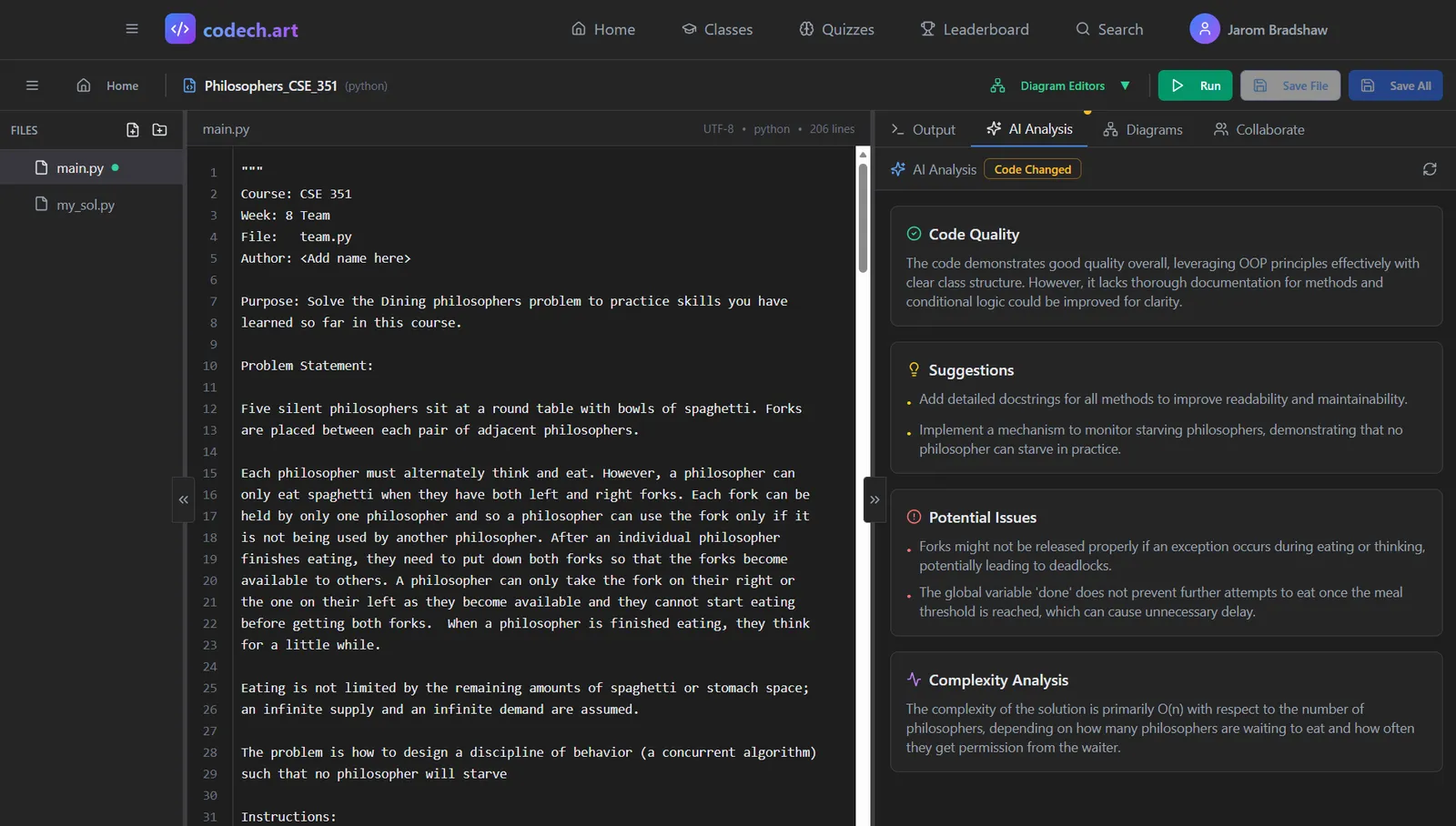Click the Code Changed badge
Image resolution: width=1456 pixels, height=826 pixels.
1033,169
